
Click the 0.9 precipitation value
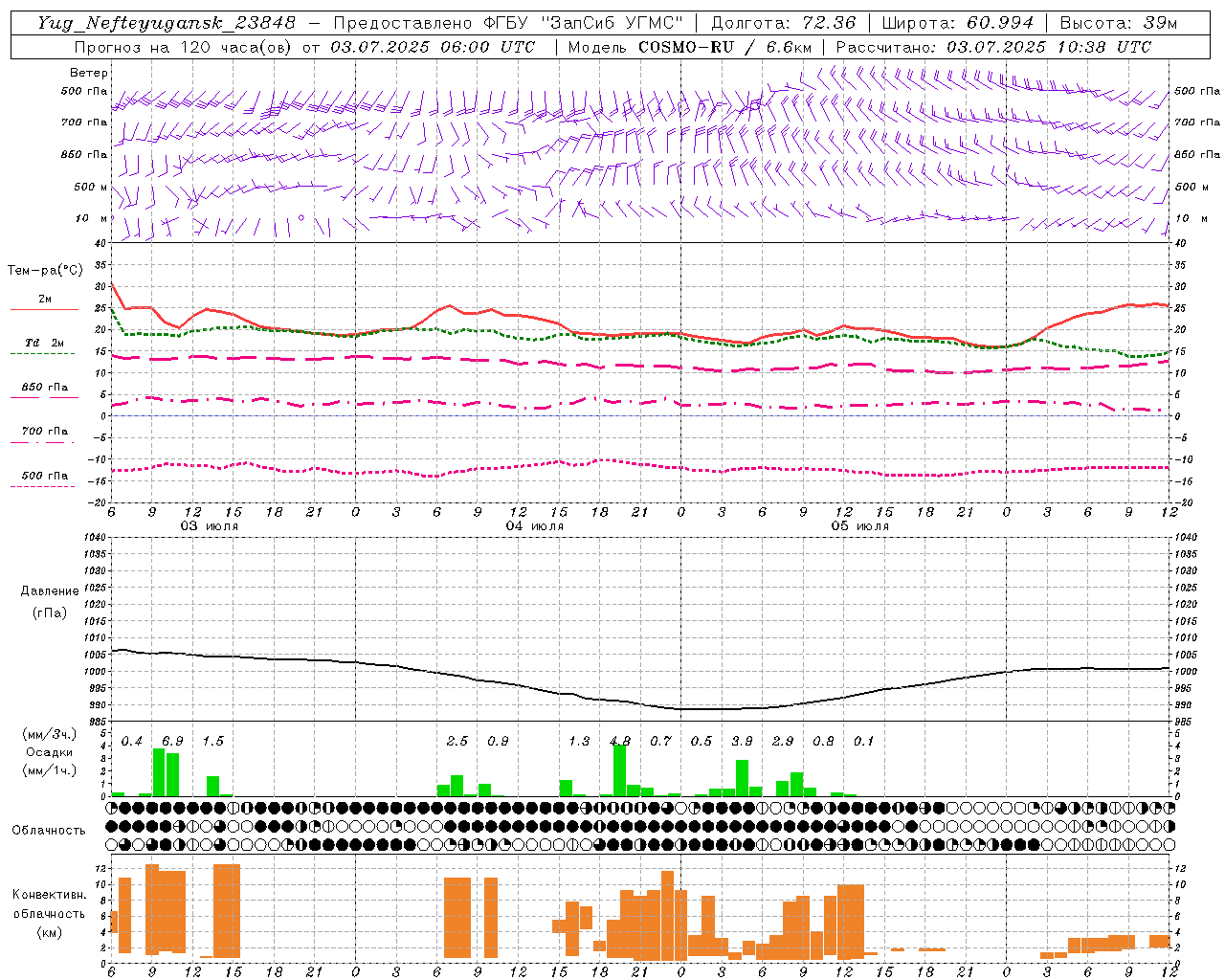498,742
